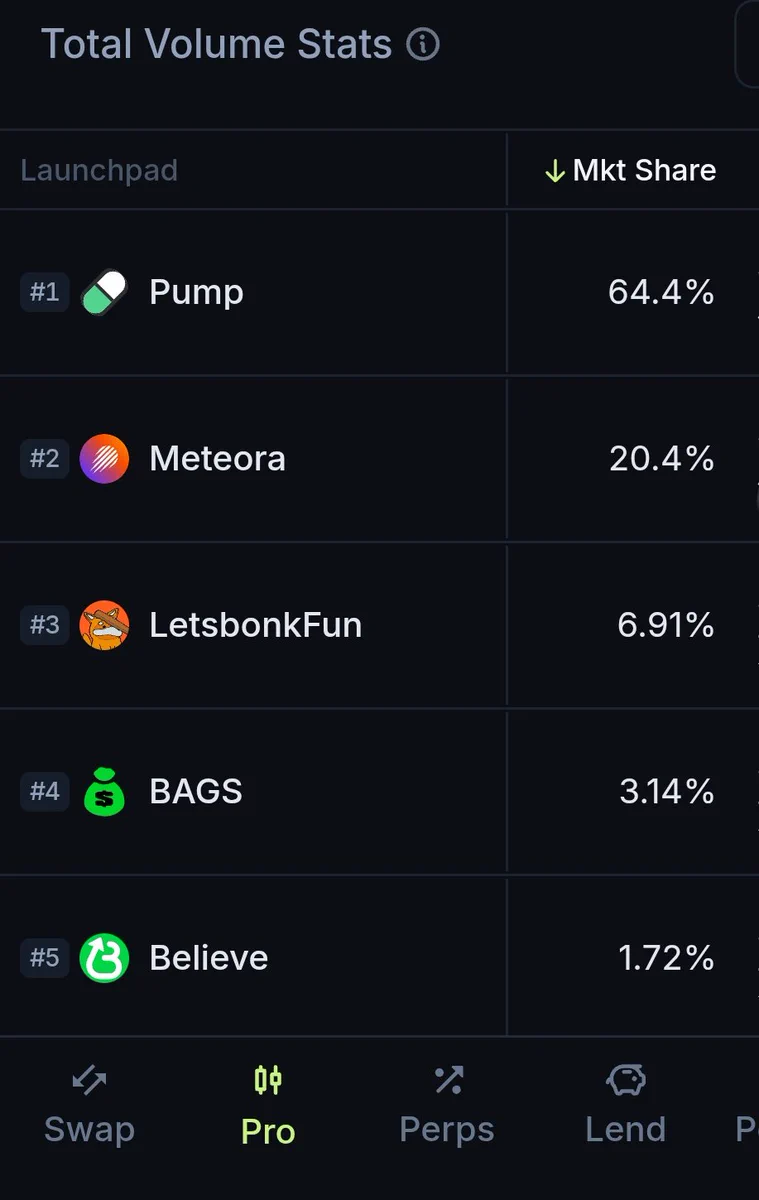Open the Meteora launchpad name
Image resolution: width=759 pixels, height=1200 pixels.
pos(217,459)
